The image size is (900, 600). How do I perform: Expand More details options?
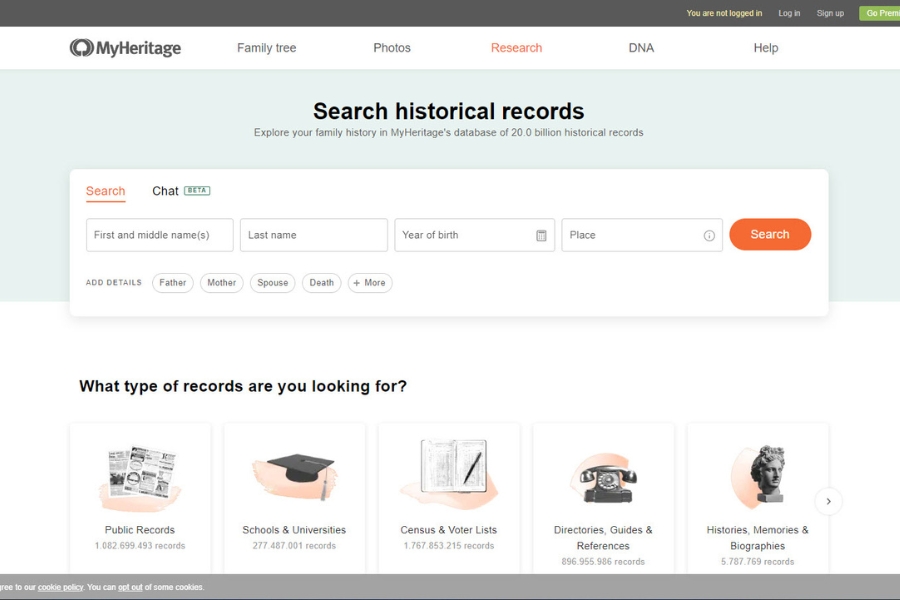pyautogui.click(x=369, y=283)
